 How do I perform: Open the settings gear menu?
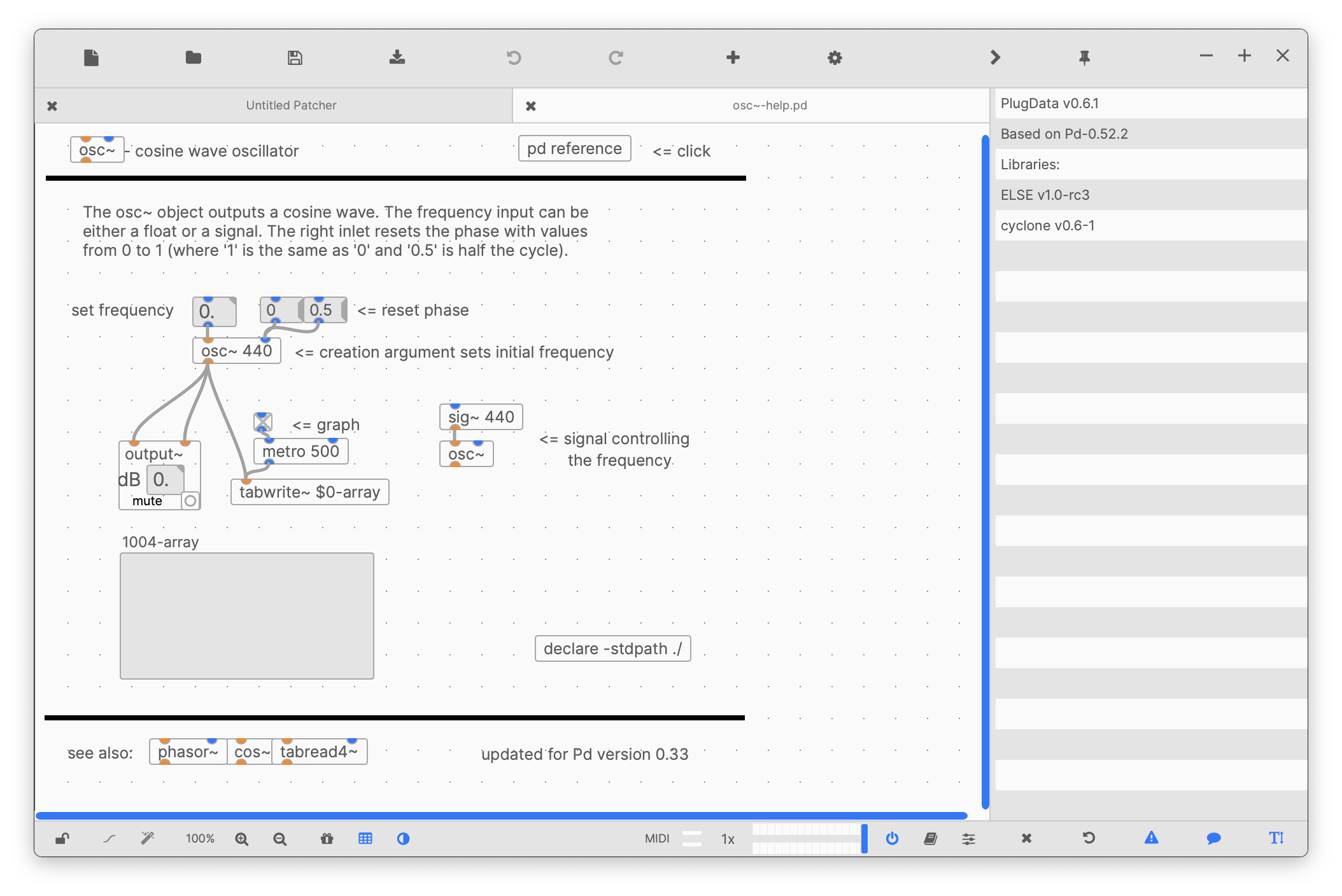(x=834, y=57)
